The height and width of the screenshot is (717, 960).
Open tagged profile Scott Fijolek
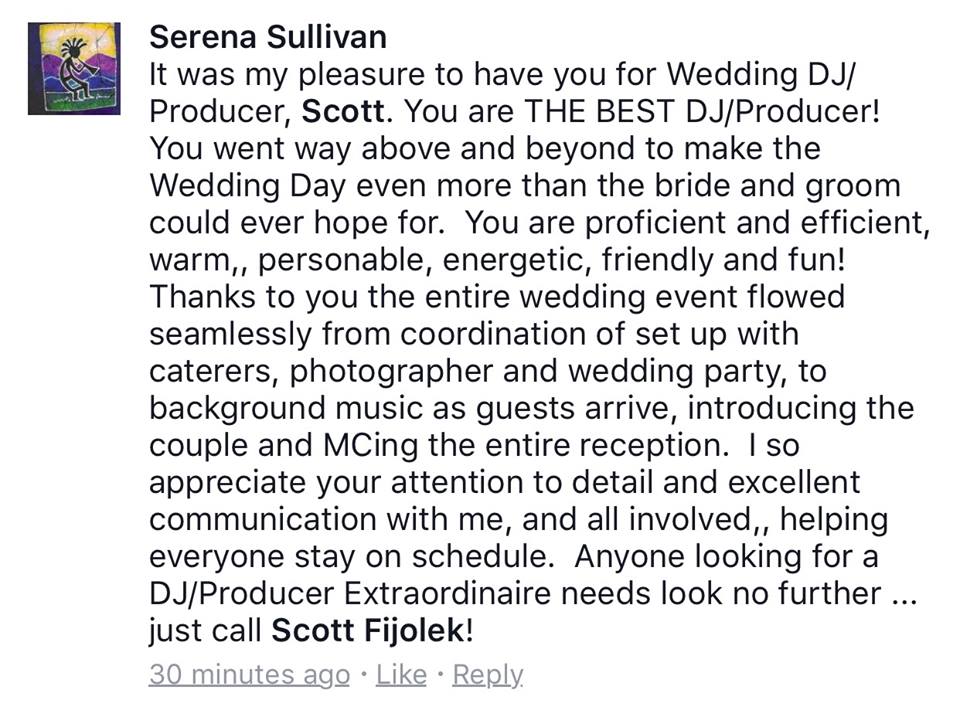pyautogui.click(x=369, y=631)
